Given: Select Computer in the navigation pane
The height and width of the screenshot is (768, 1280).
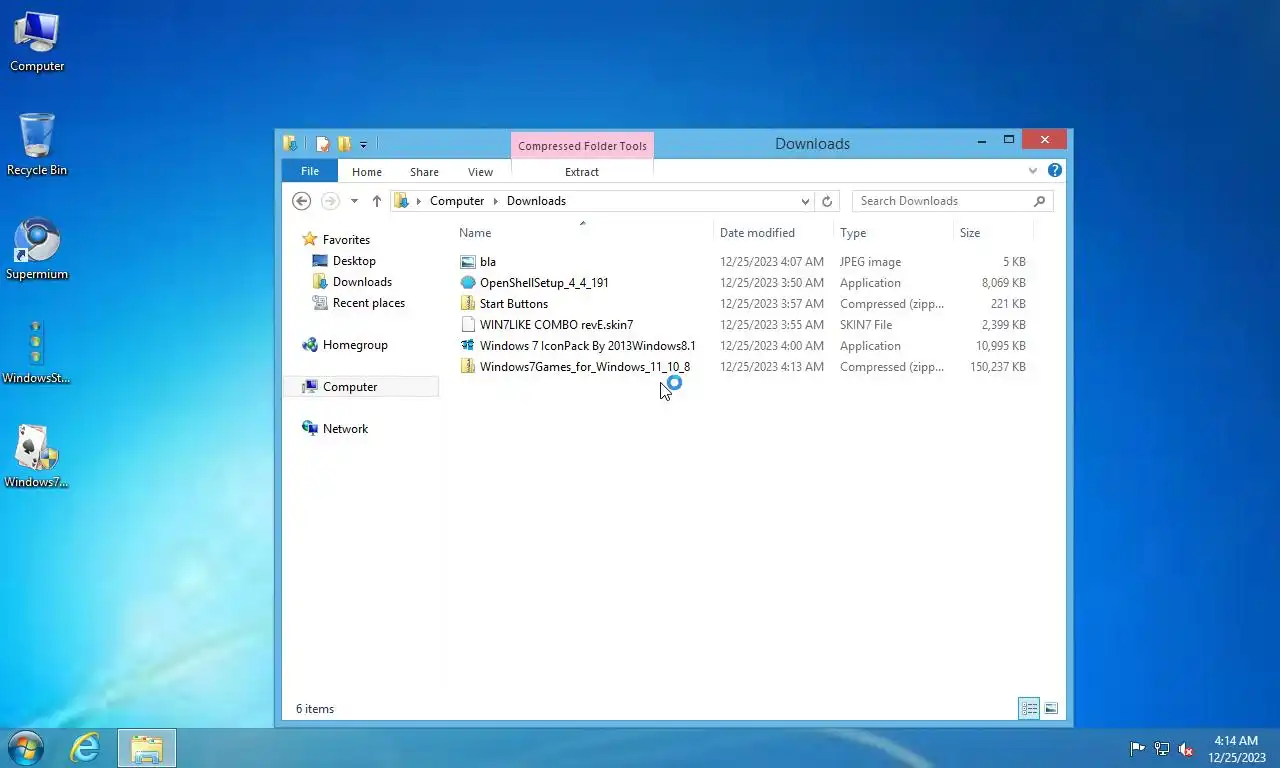Looking at the screenshot, I should [x=350, y=387].
